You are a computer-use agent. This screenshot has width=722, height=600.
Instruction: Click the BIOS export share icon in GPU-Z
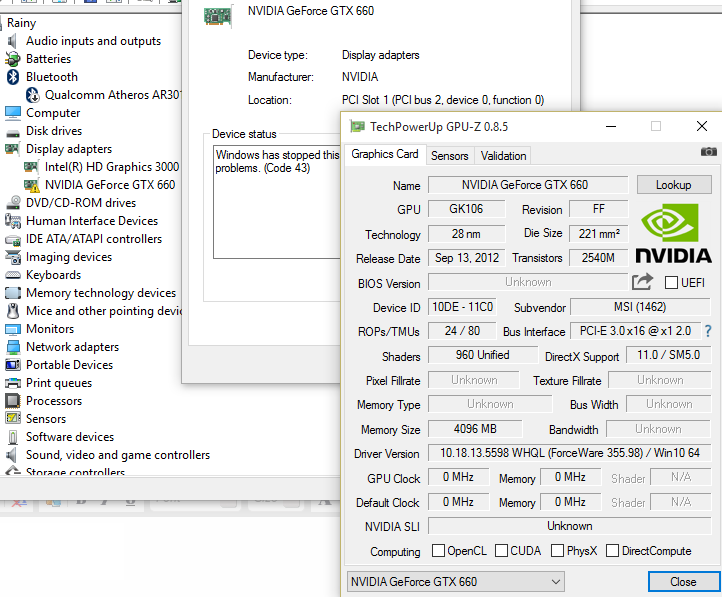642,282
